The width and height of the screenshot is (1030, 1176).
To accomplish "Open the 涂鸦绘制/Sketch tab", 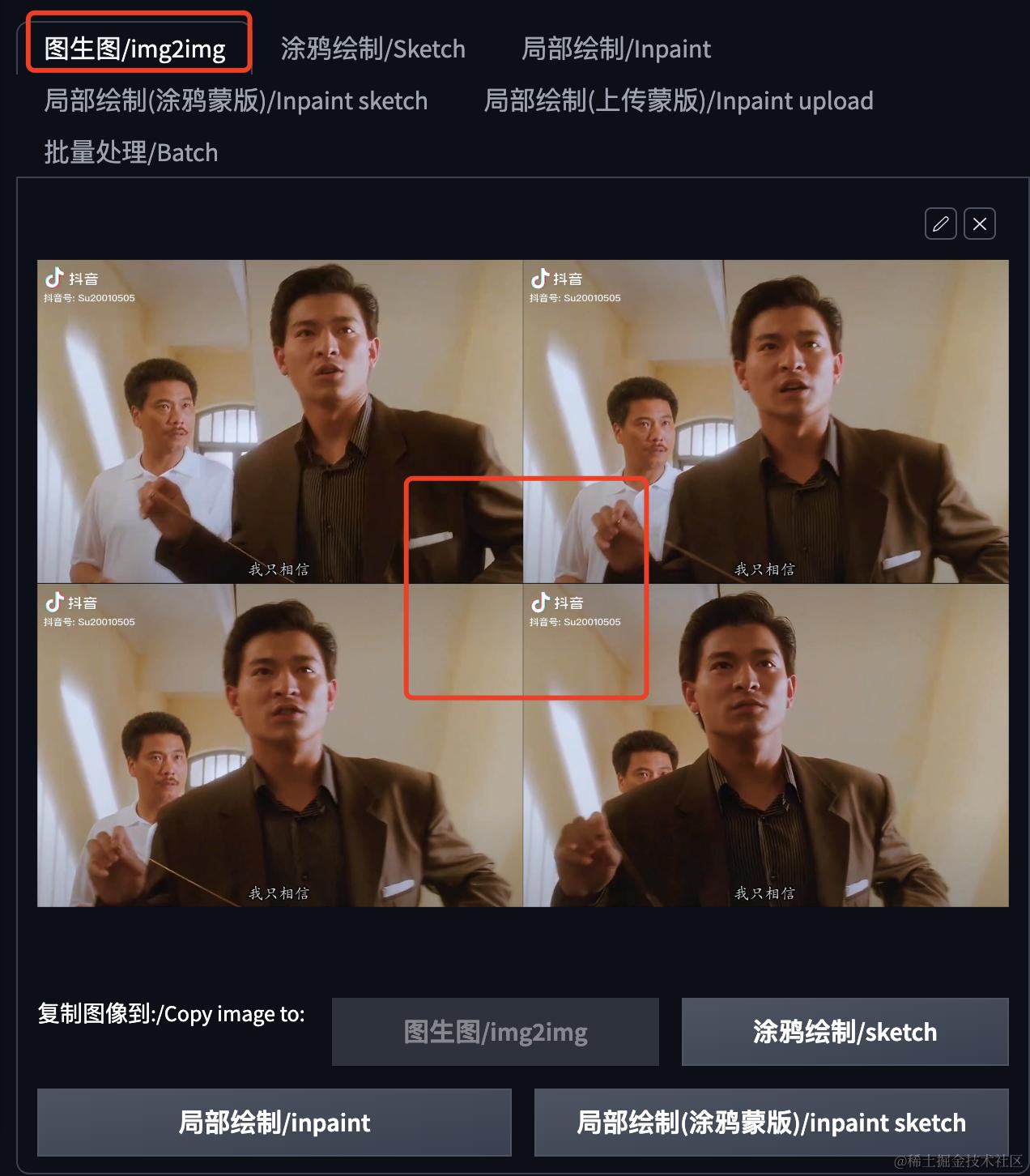I will pyautogui.click(x=373, y=49).
